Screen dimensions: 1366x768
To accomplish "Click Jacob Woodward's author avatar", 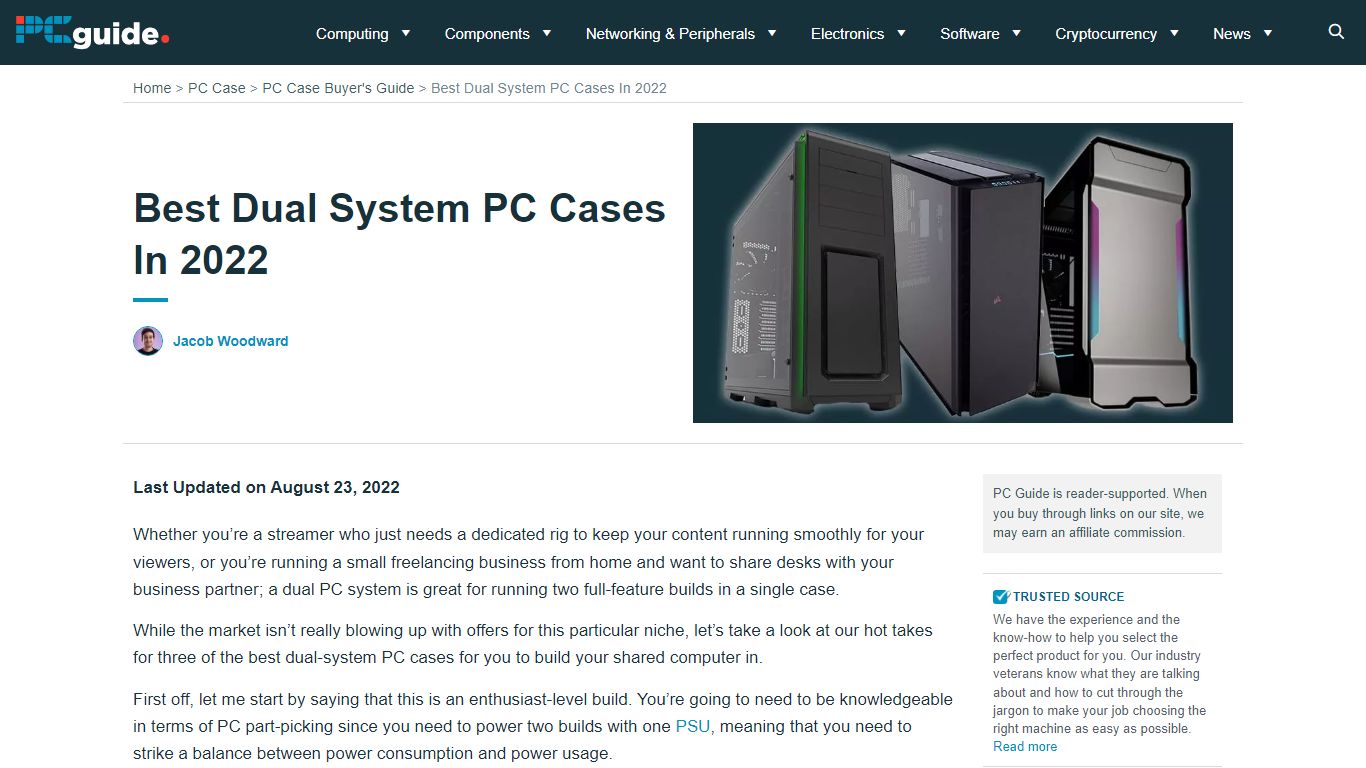I will pyautogui.click(x=148, y=341).
